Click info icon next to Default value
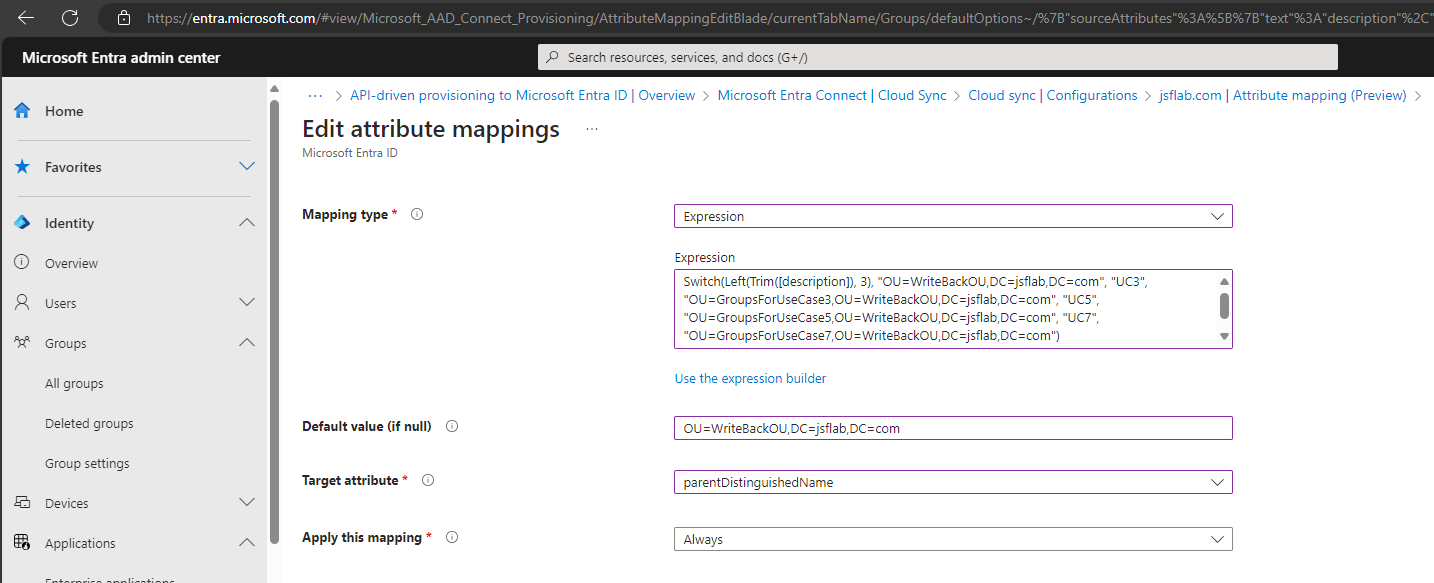Screen dimensions: 1434x583 point(451,426)
